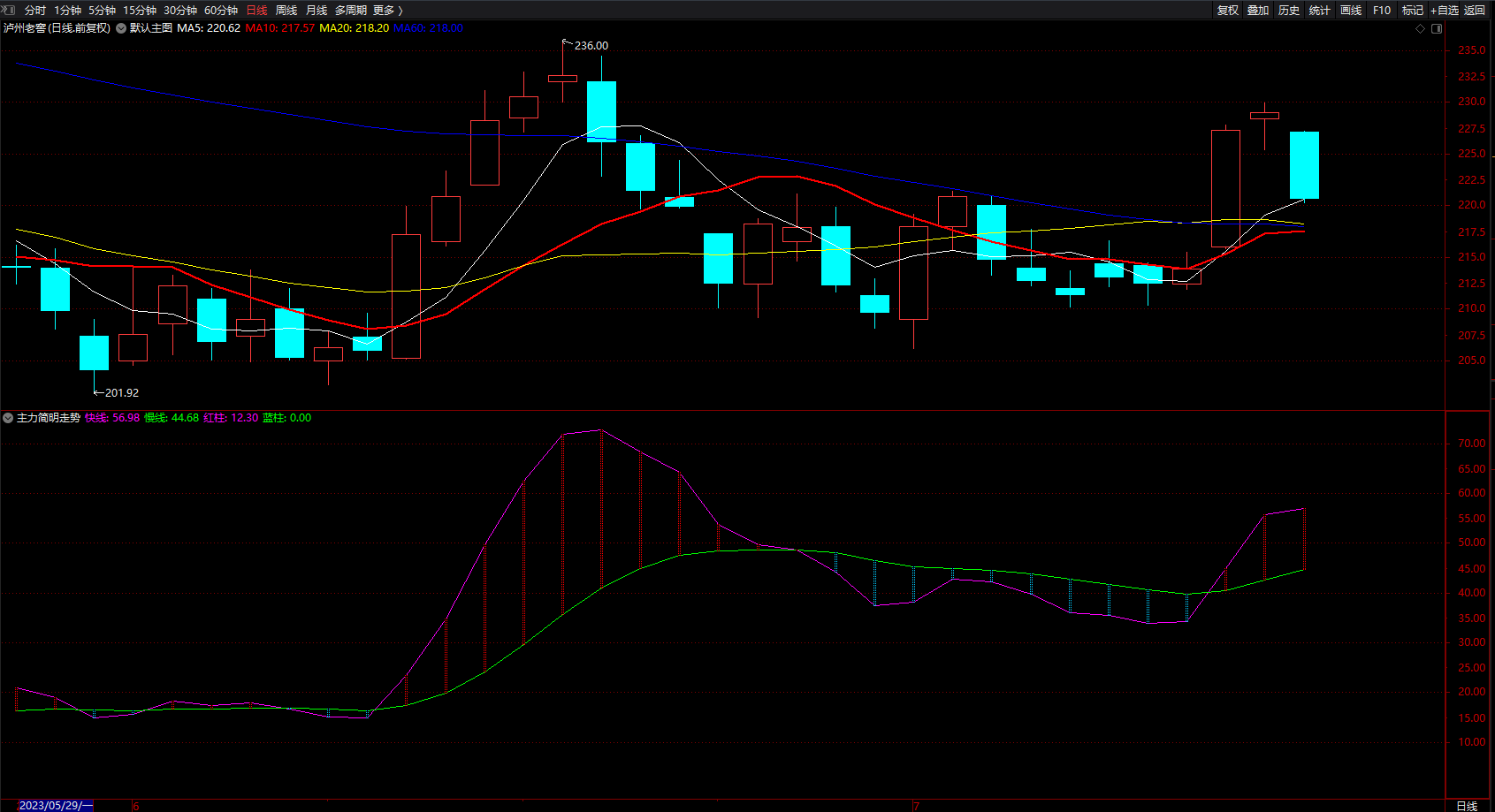Click the 叠加 overlay button
This screenshot has width=1495, height=812.
point(1258,11)
